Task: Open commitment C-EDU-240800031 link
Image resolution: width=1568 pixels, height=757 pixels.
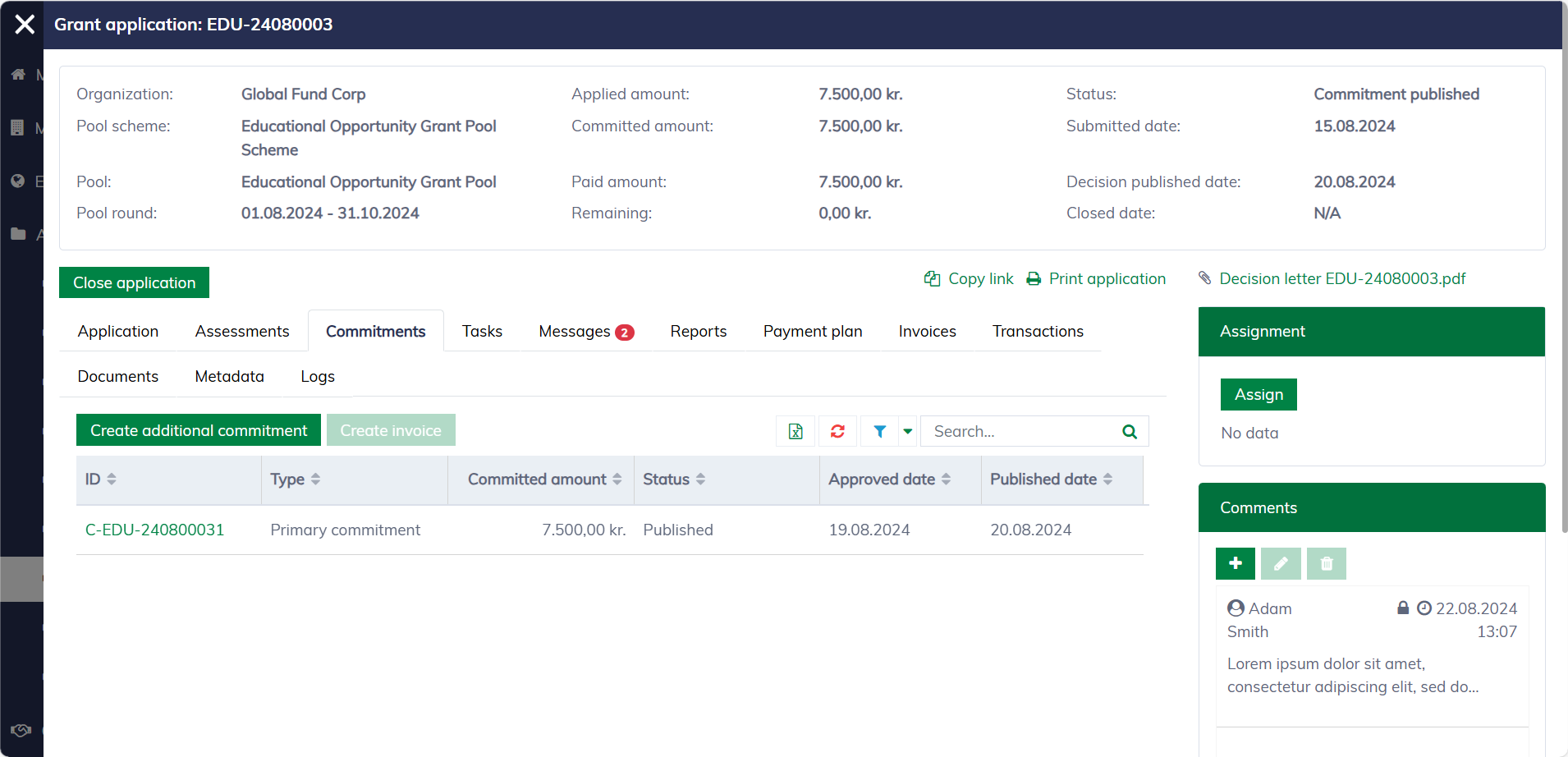Action: (x=154, y=530)
